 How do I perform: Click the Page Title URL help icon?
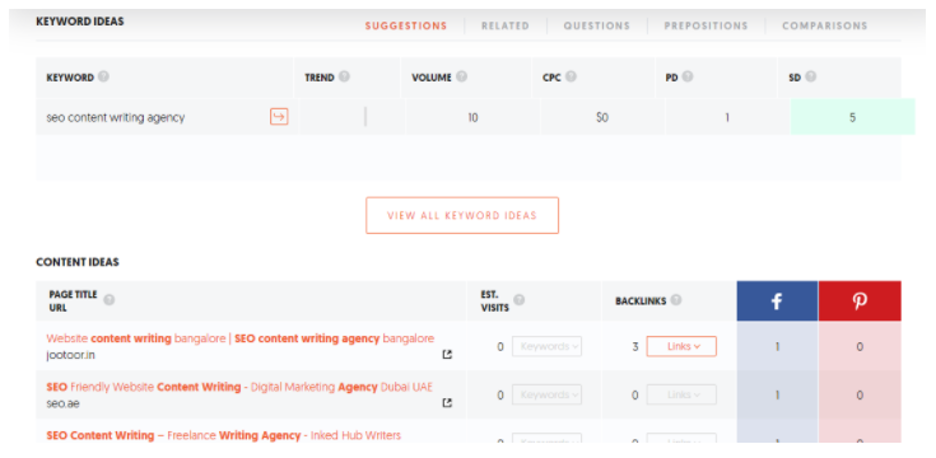click(x=109, y=300)
